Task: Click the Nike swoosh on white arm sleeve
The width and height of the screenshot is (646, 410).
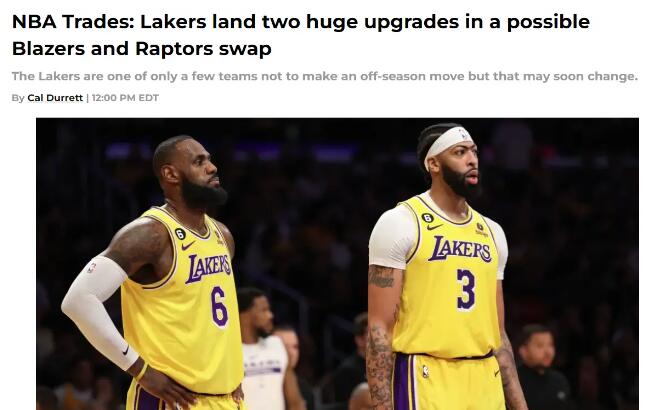Action: 125,351
